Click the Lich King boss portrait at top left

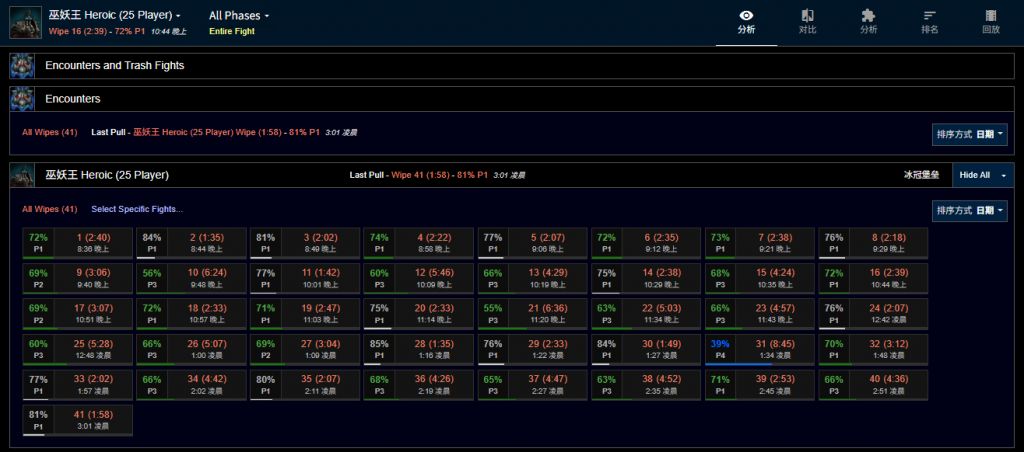click(x=23, y=22)
